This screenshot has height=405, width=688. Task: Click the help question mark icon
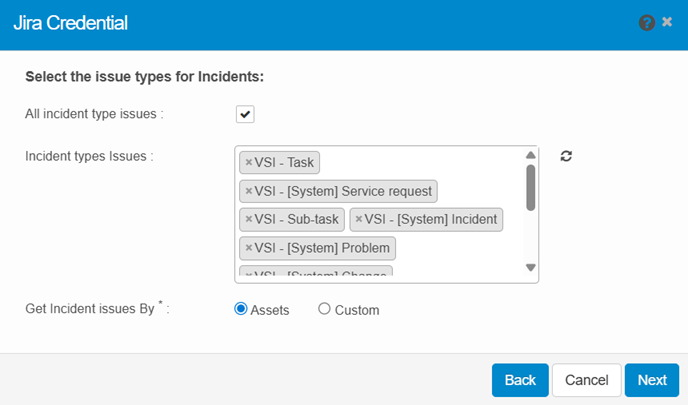click(x=647, y=22)
